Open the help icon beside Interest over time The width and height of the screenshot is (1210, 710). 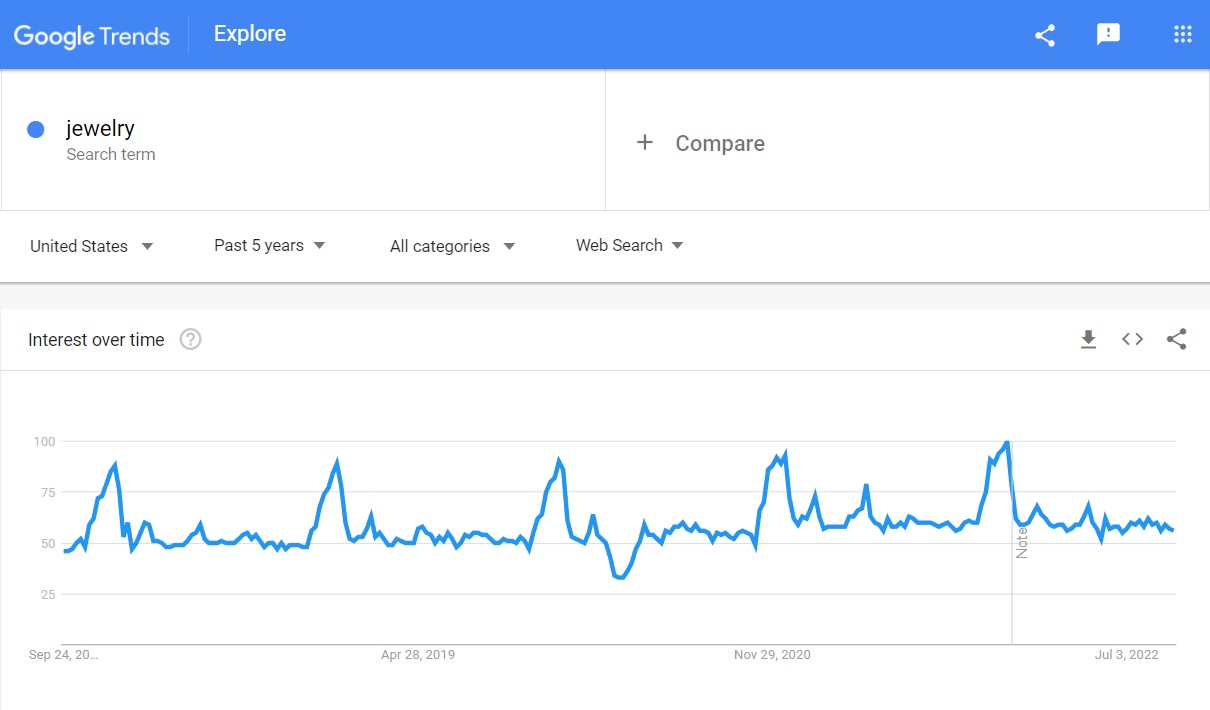[190, 340]
